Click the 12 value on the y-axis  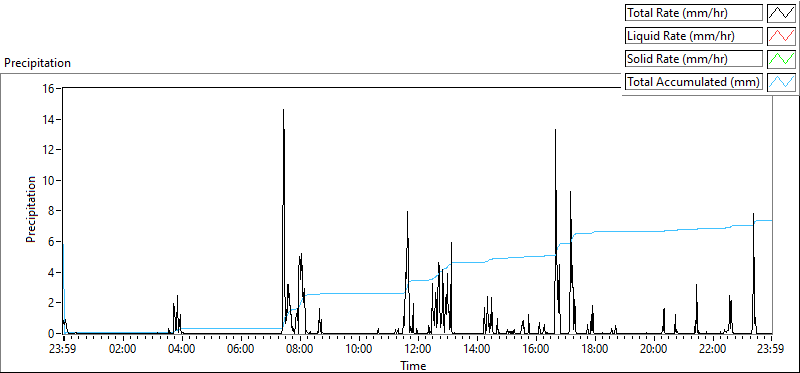pos(49,150)
